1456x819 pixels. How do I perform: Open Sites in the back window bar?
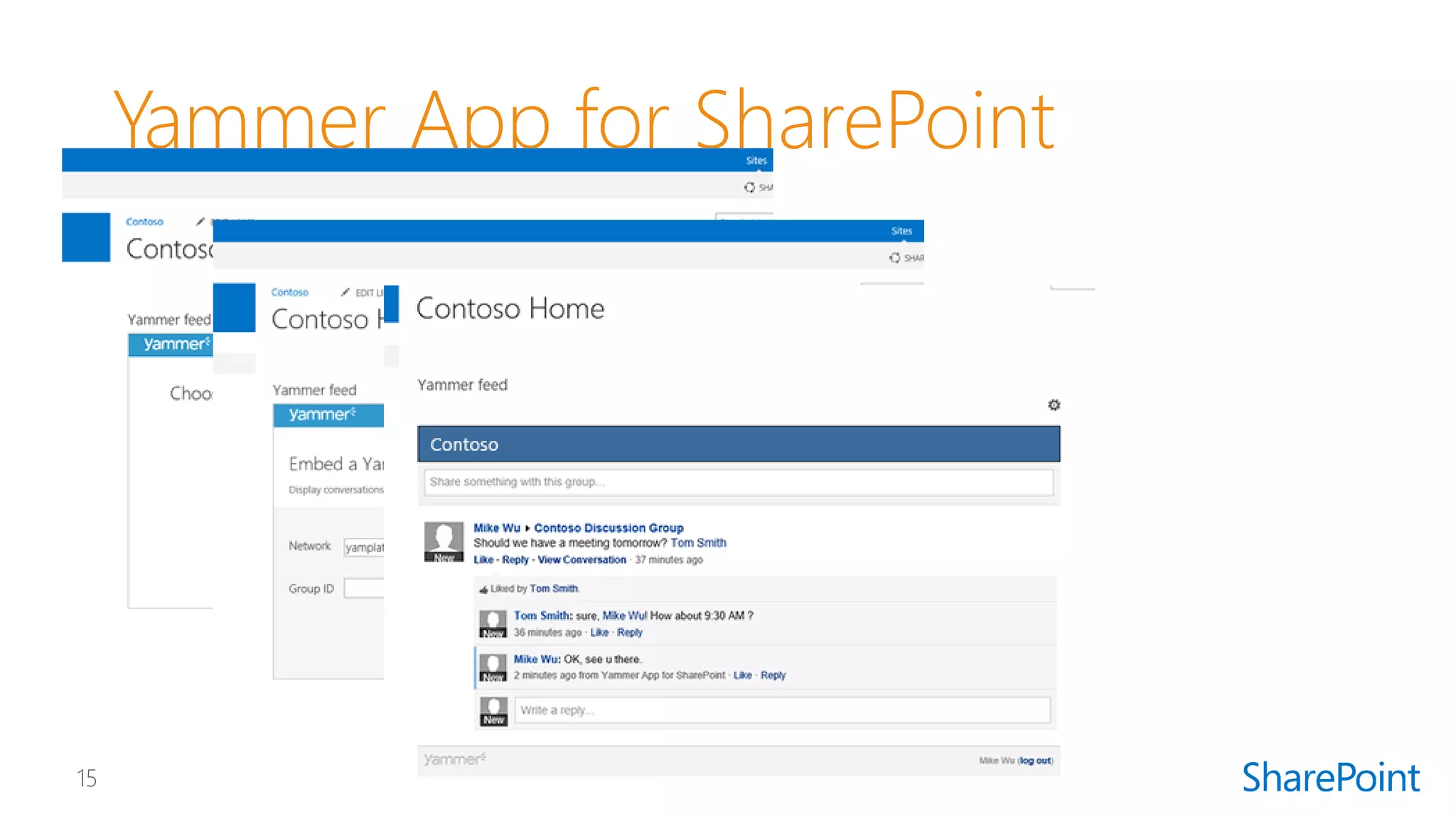756,161
